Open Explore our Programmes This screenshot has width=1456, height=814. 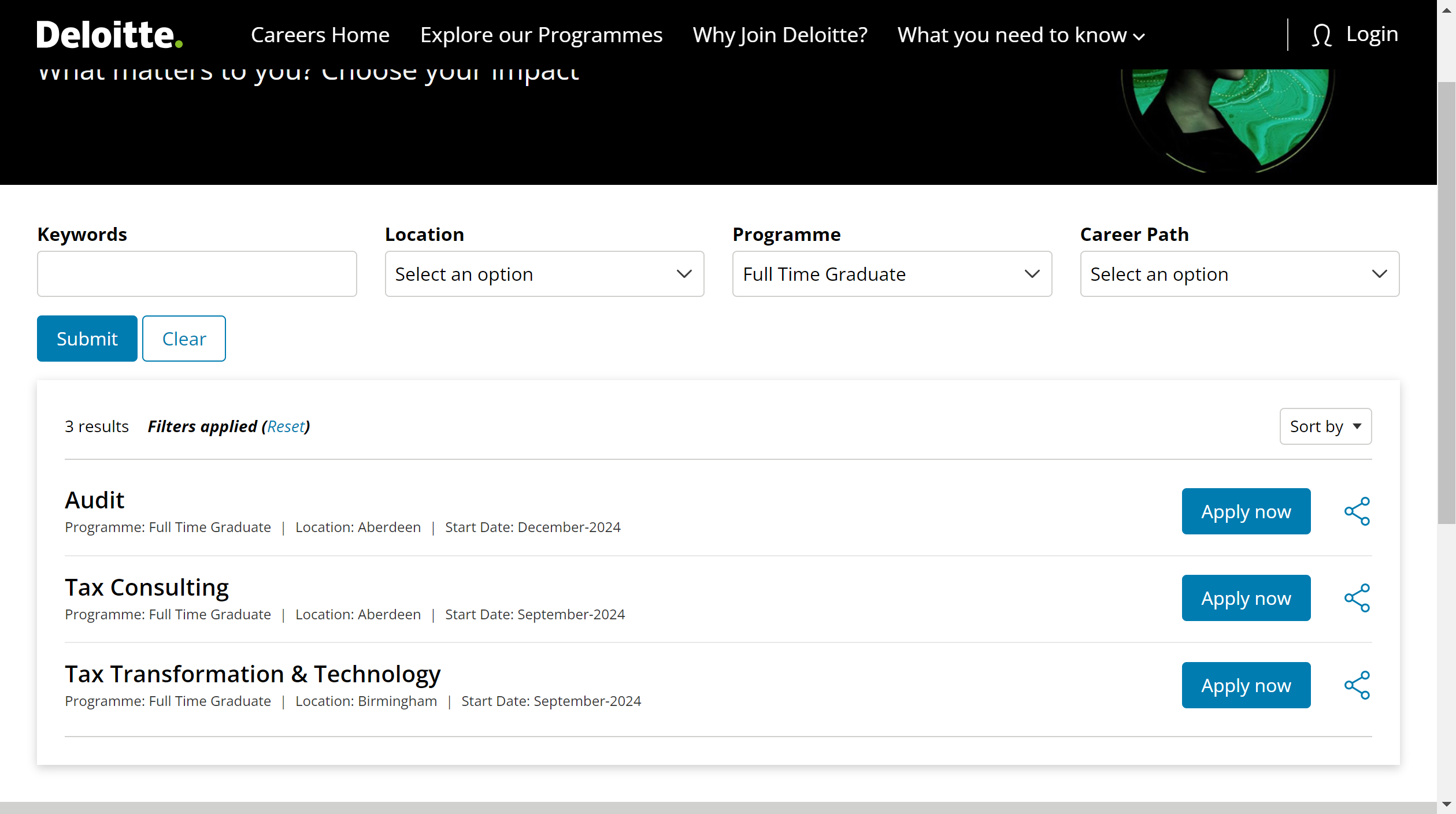[x=541, y=35]
